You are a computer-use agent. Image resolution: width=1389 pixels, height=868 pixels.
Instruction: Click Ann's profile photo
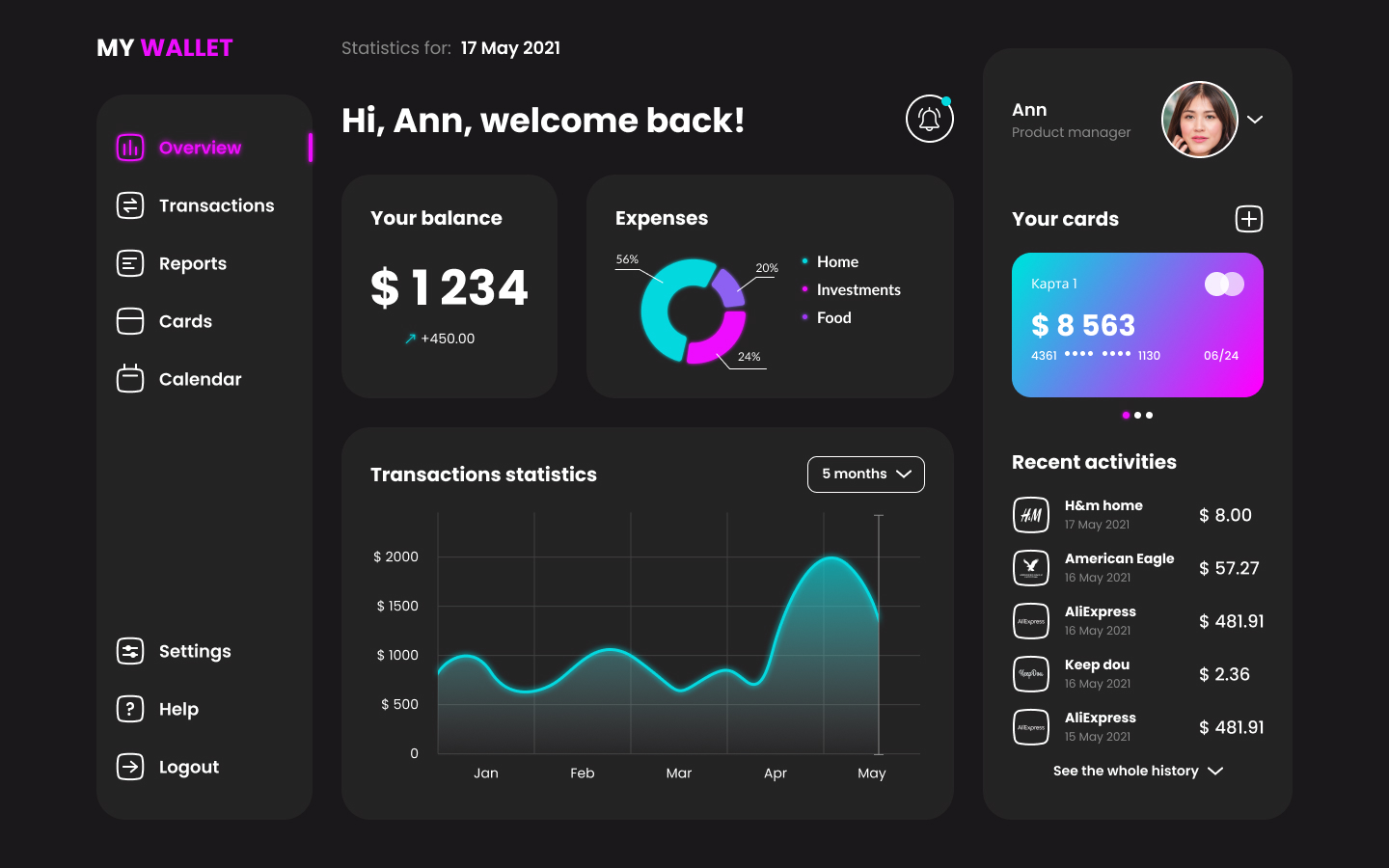tap(1199, 120)
